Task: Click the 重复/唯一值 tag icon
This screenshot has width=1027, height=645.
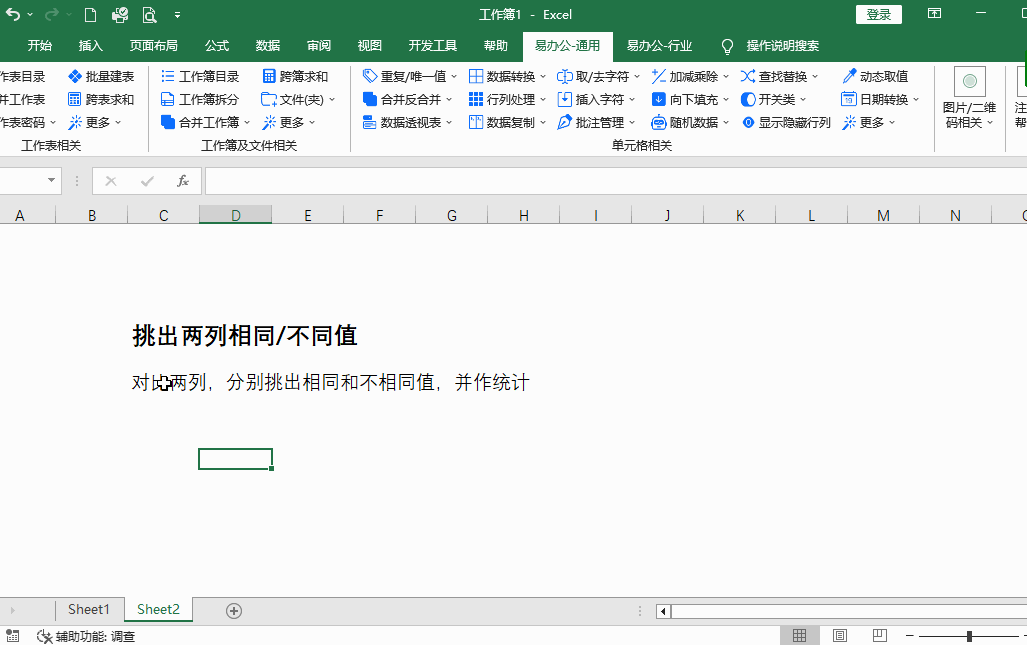Action: click(x=369, y=76)
